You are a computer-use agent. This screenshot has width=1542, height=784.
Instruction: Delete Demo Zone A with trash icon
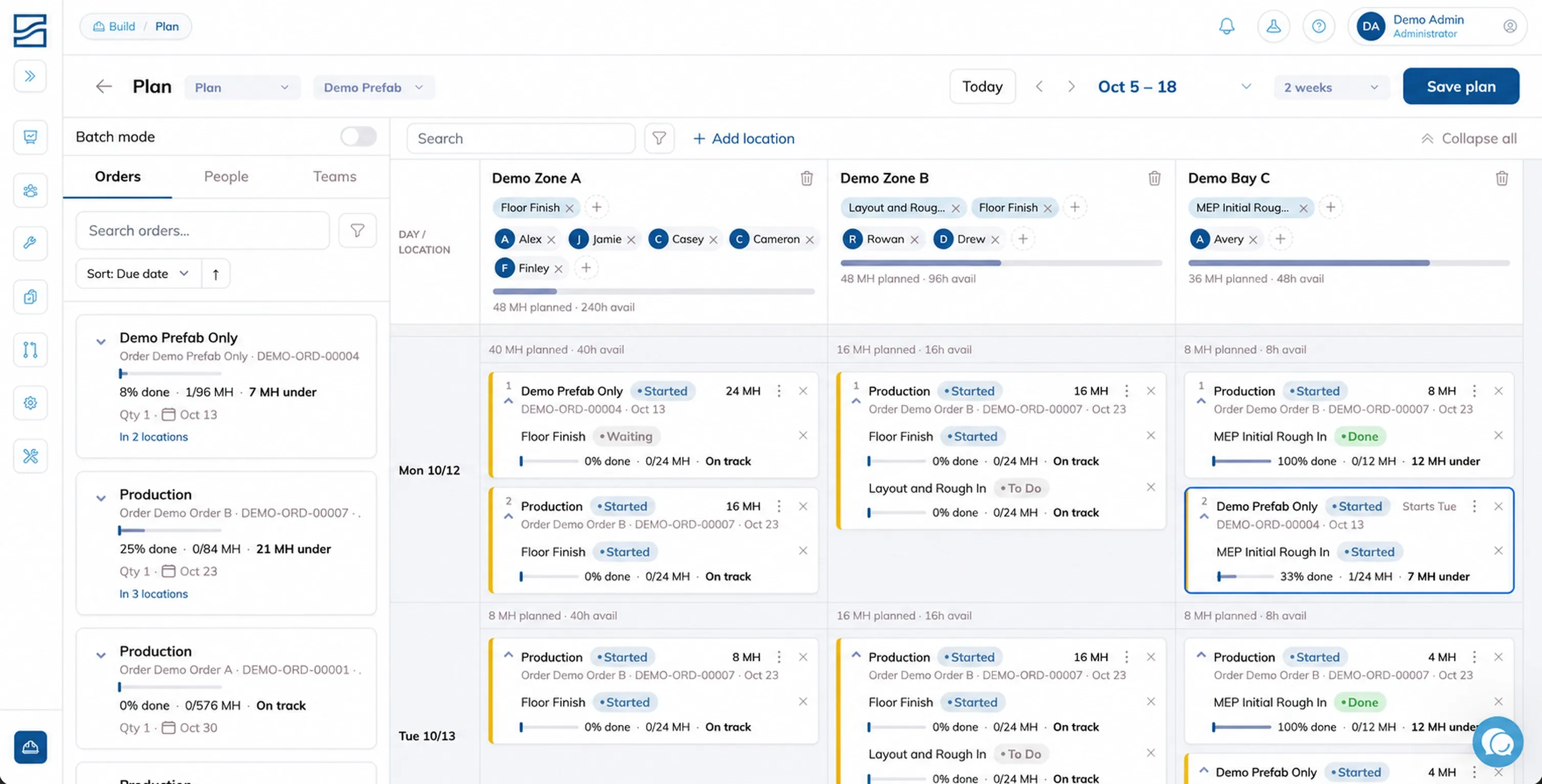pos(806,178)
